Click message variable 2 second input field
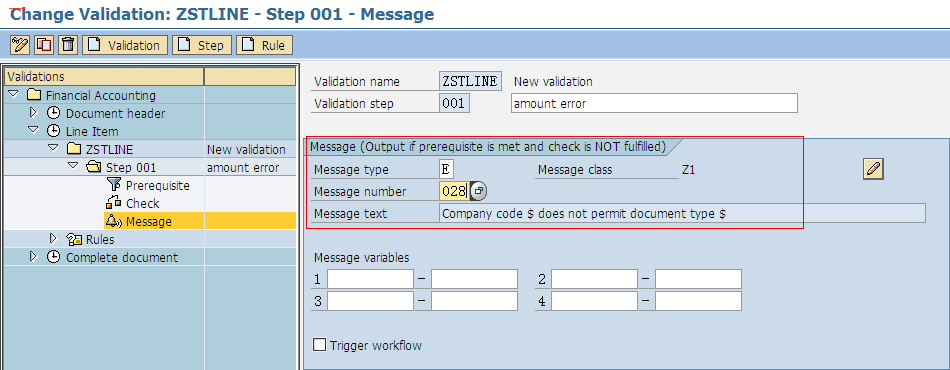This screenshot has width=950, height=370. [699, 279]
